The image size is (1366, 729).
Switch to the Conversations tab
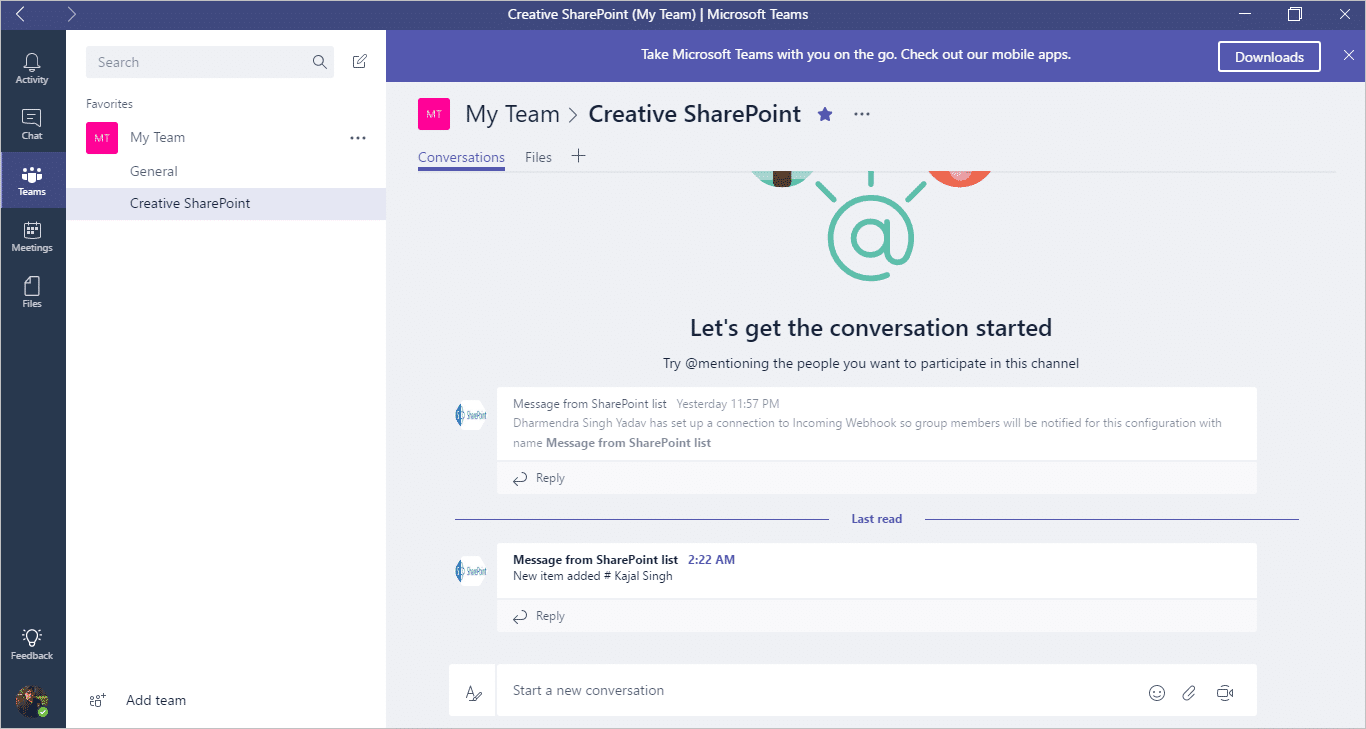click(x=461, y=157)
